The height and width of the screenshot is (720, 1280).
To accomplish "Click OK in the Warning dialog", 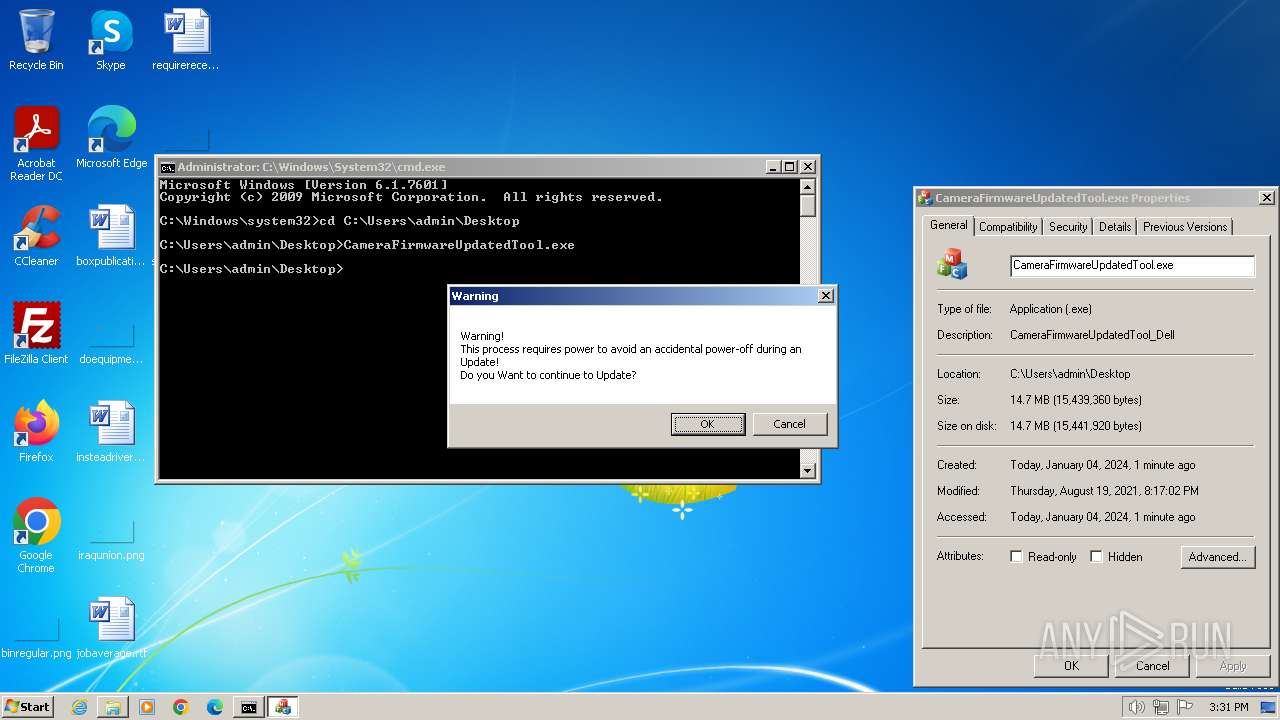I will coord(707,424).
